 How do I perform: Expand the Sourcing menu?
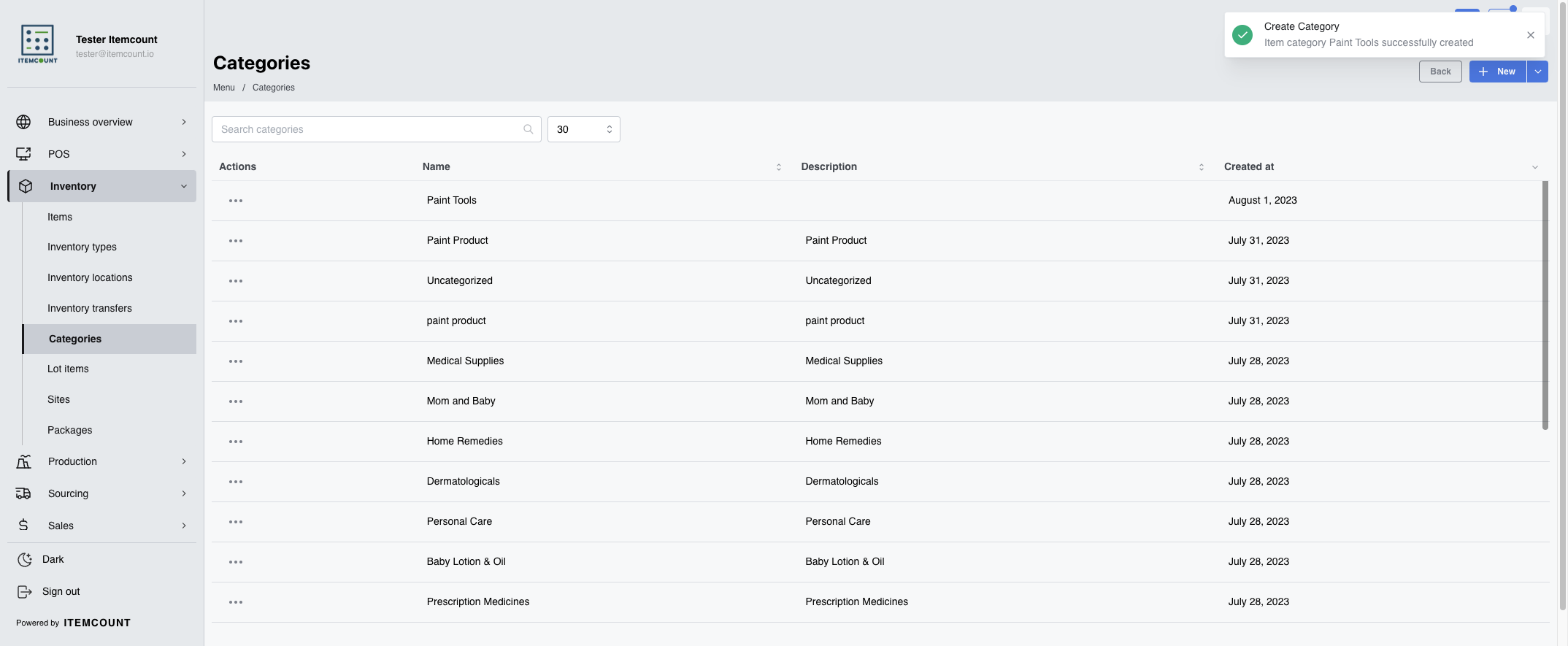[102, 493]
